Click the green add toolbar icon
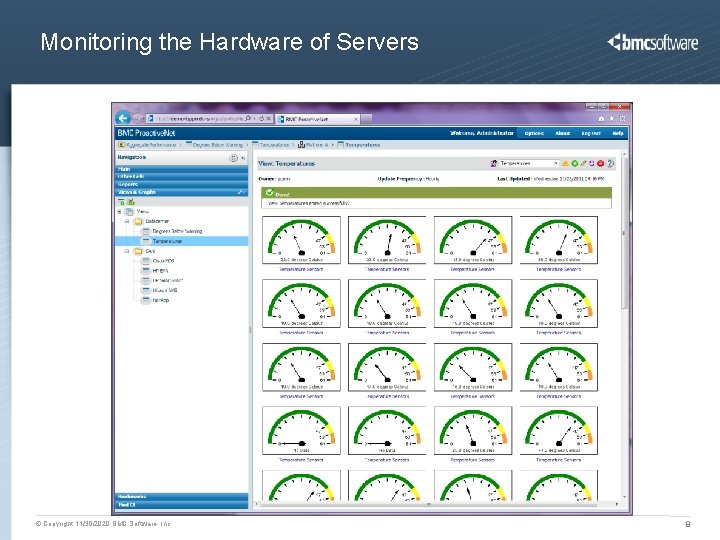The height and width of the screenshot is (540, 720). tap(574, 163)
